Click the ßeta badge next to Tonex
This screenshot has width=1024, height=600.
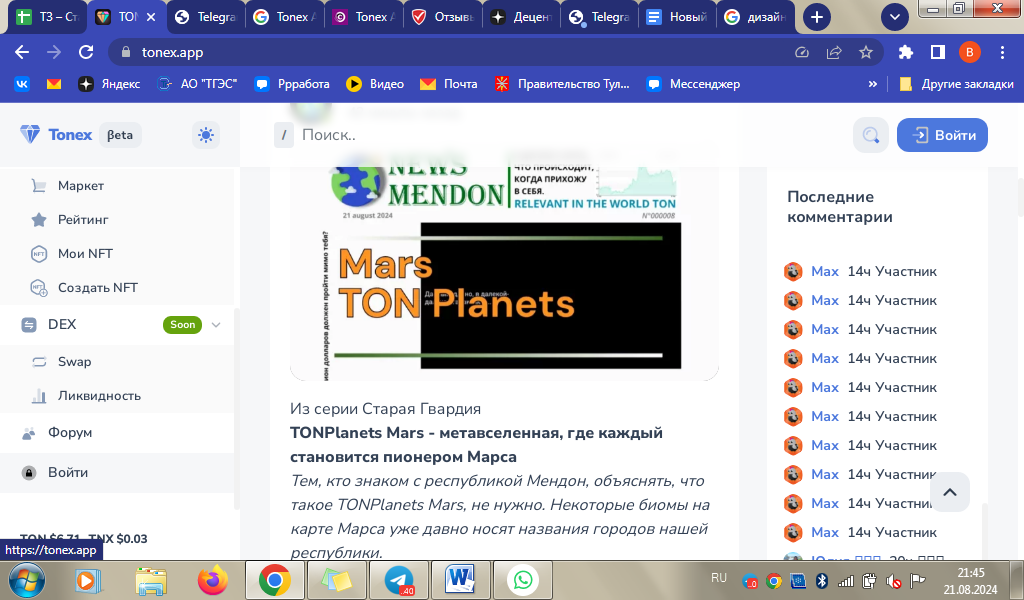coord(120,135)
